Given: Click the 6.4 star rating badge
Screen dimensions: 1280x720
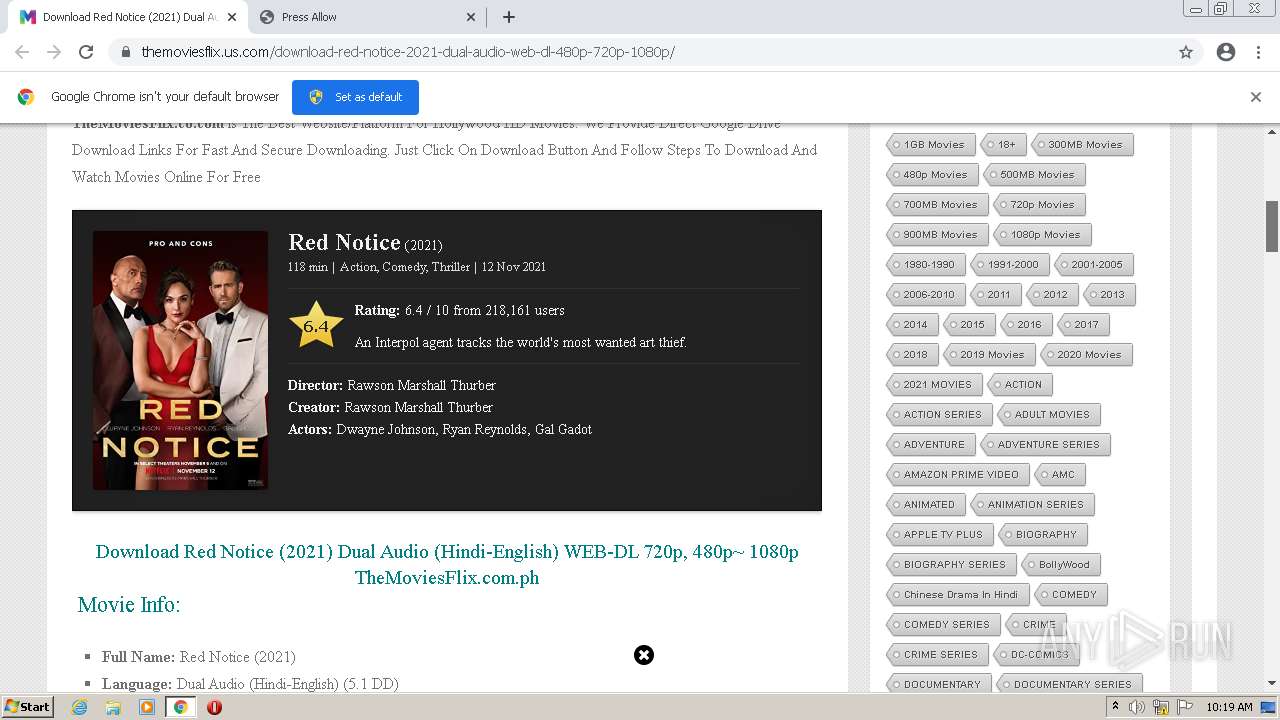Looking at the screenshot, I should pos(316,325).
